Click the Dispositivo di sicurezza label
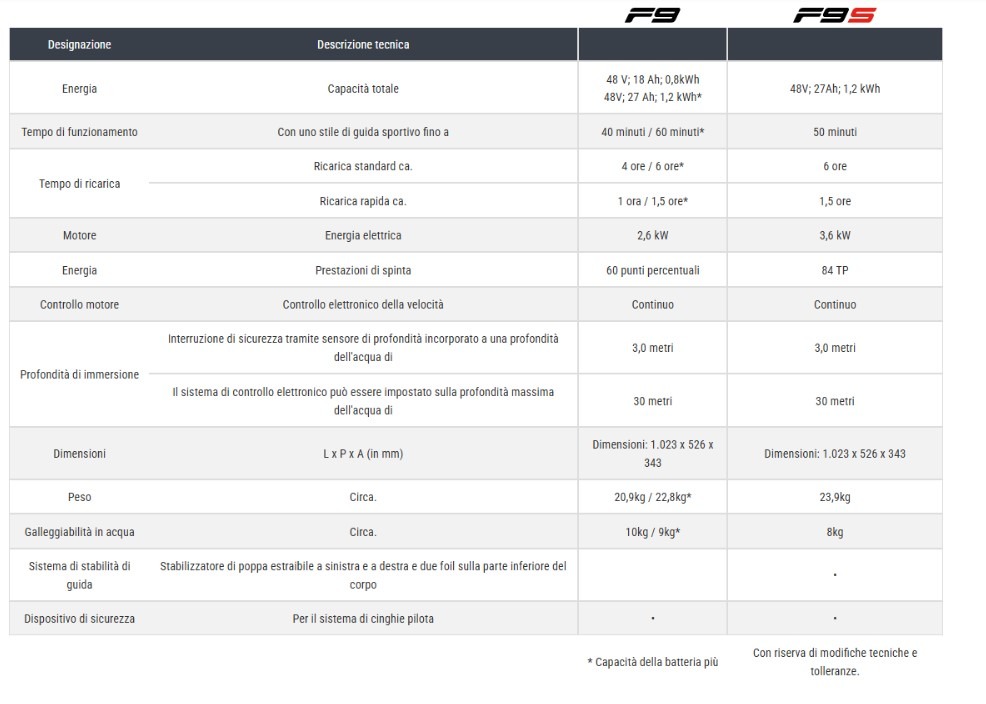Viewport: 986px width, 704px height. (x=79, y=619)
